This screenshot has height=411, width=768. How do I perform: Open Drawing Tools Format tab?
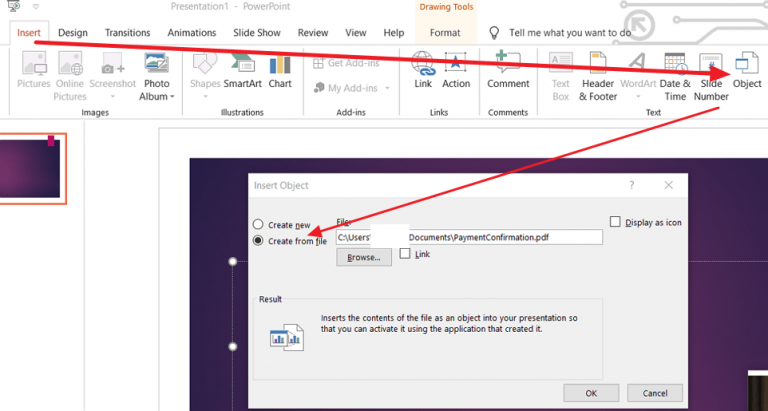[x=445, y=33]
